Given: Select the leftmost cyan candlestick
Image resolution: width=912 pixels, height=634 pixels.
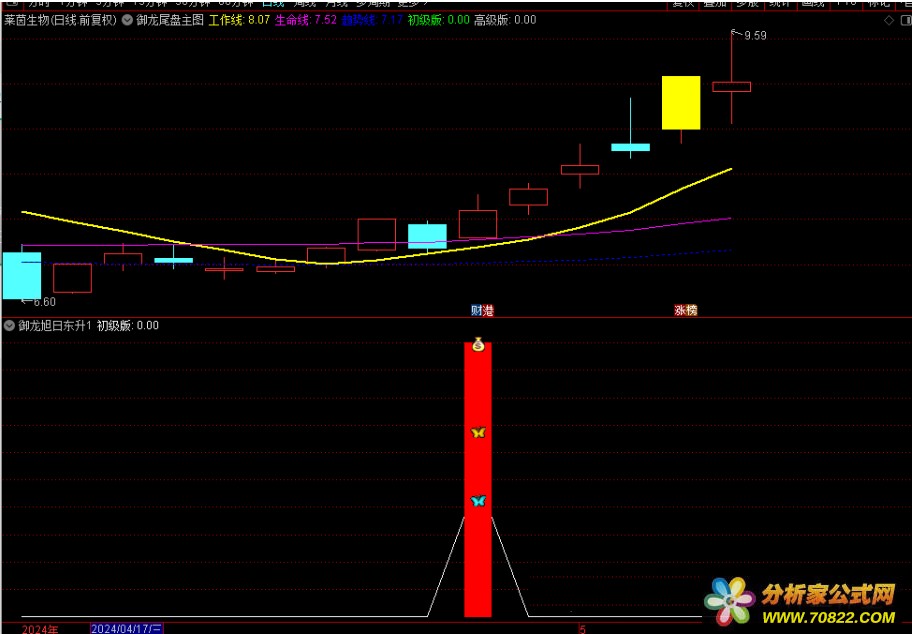Looking at the screenshot, I should coord(22,276).
